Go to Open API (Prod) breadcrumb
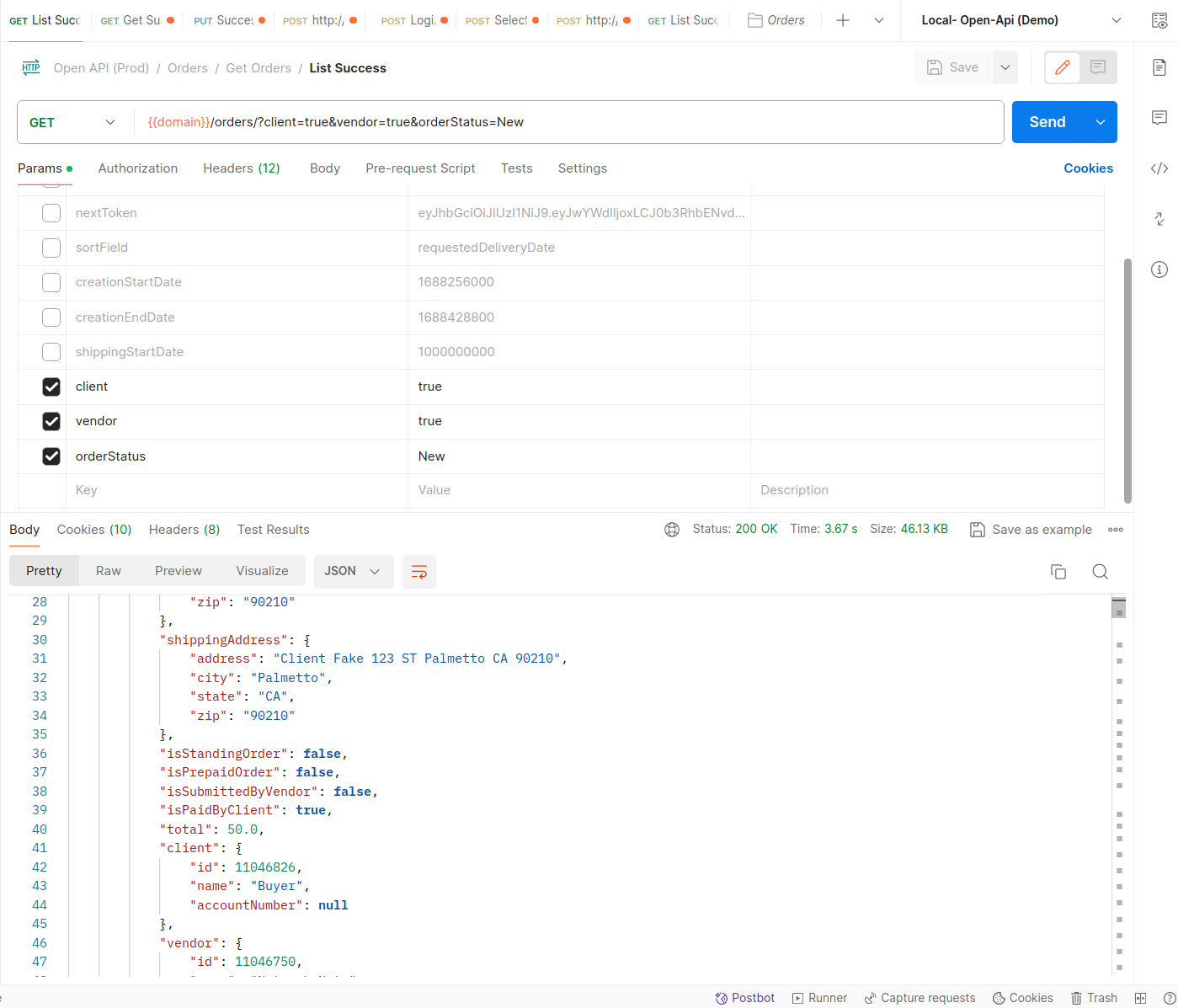The image size is (1178, 1008). pos(101,68)
